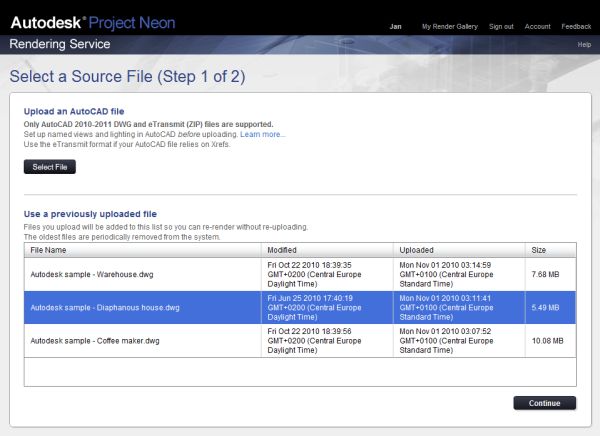Follow the Learn more link
Viewport: 600px width, 436px height.
pyautogui.click(x=262, y=134)
